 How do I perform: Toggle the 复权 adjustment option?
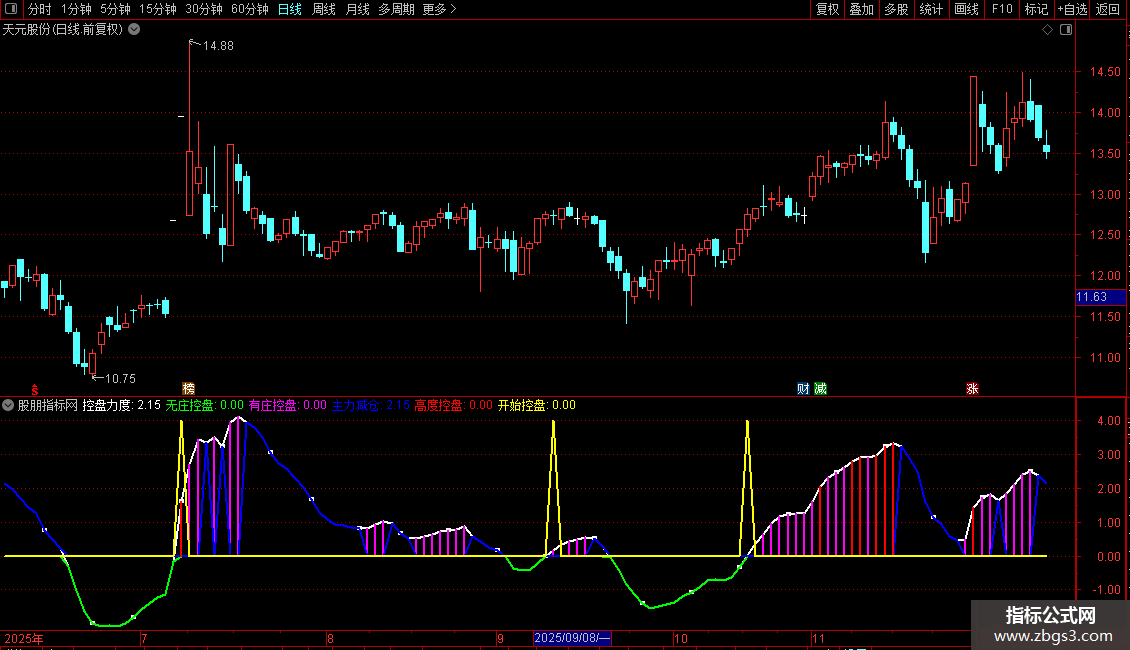click(827, 9)
